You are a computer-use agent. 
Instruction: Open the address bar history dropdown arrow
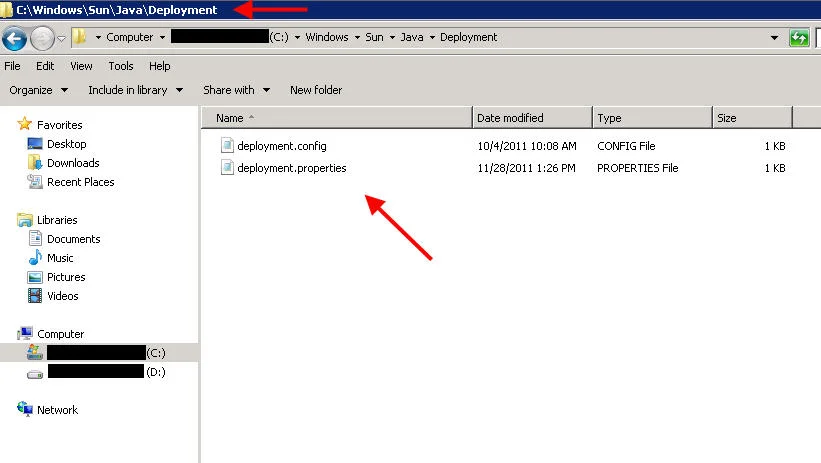click(x=774, y=38)
